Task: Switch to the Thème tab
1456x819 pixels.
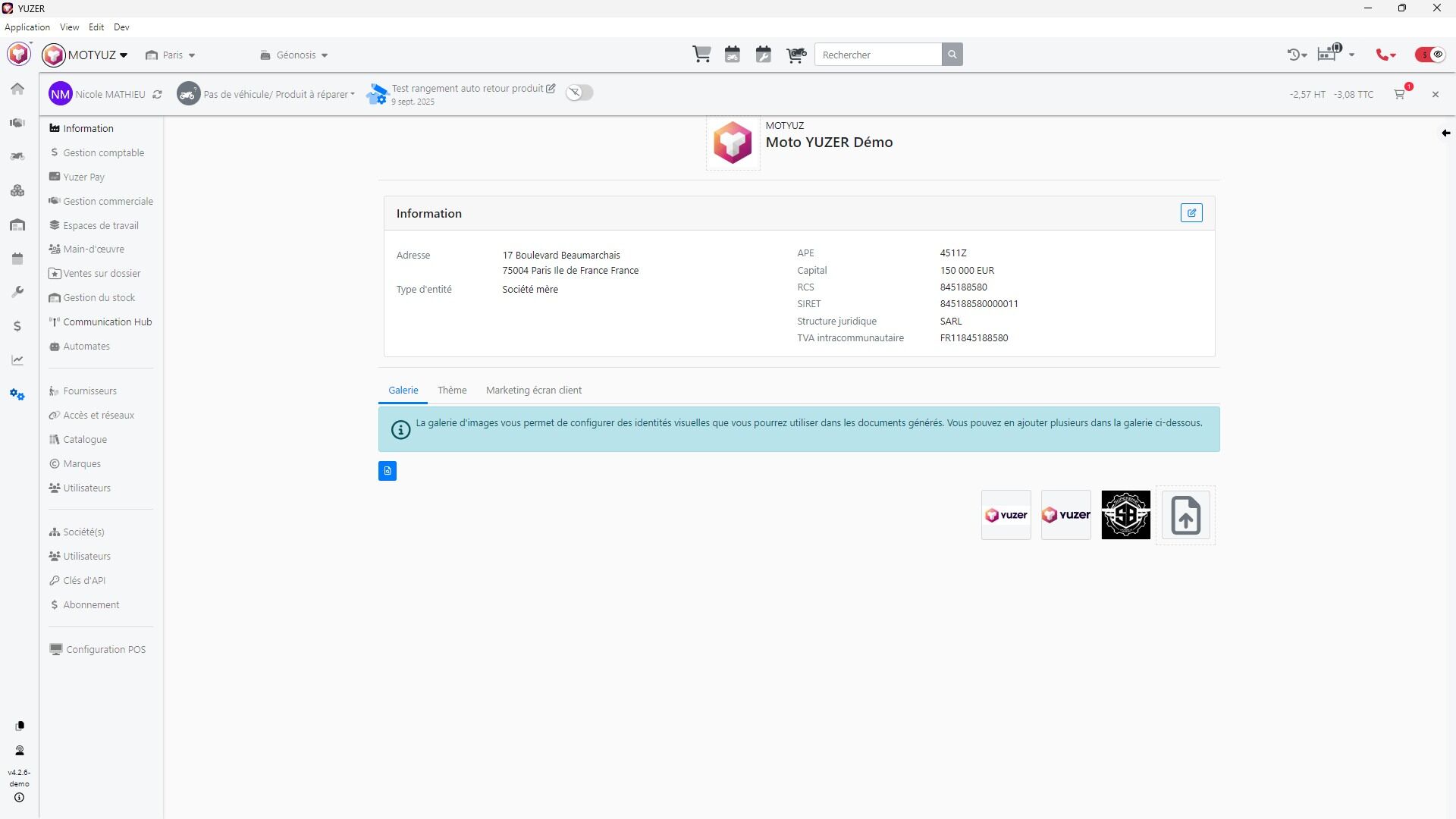Action: point(452,391)
